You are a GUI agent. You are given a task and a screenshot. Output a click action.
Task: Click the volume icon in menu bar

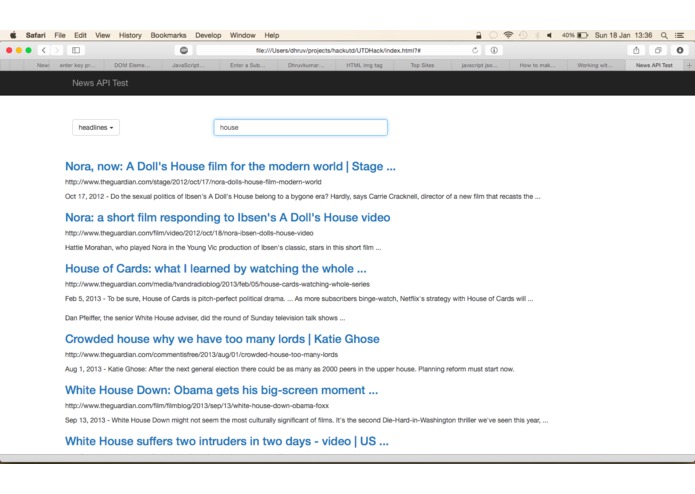coord(550,35)
